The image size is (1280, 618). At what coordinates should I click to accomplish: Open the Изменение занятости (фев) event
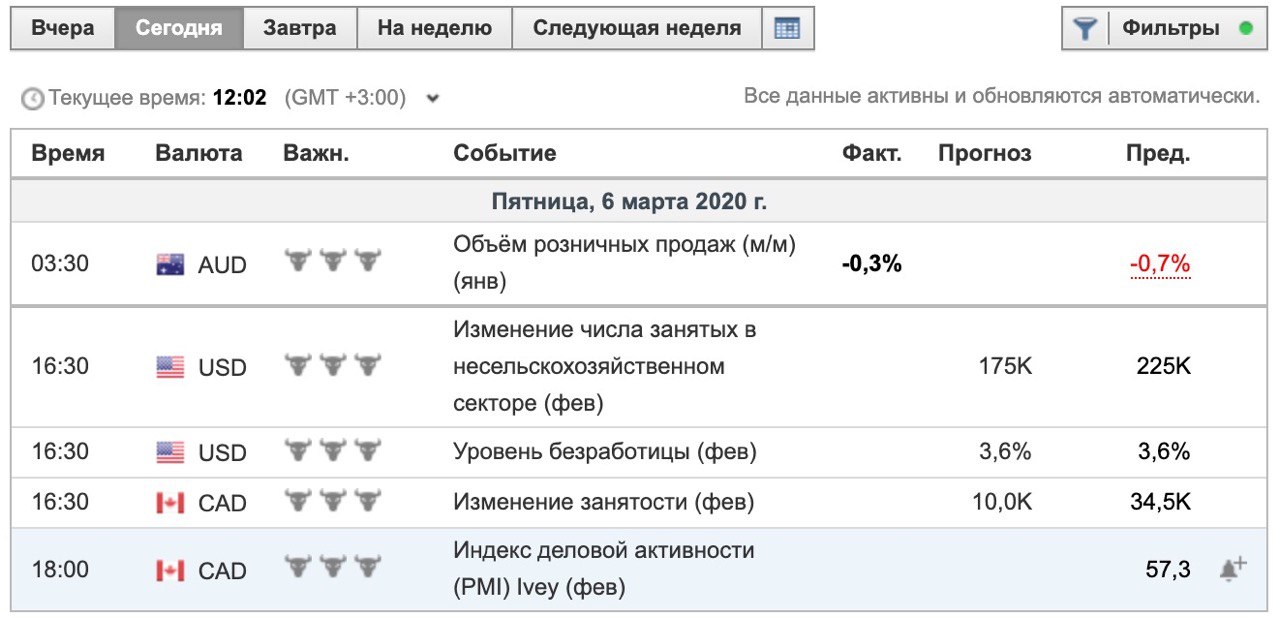pos(603,502)
